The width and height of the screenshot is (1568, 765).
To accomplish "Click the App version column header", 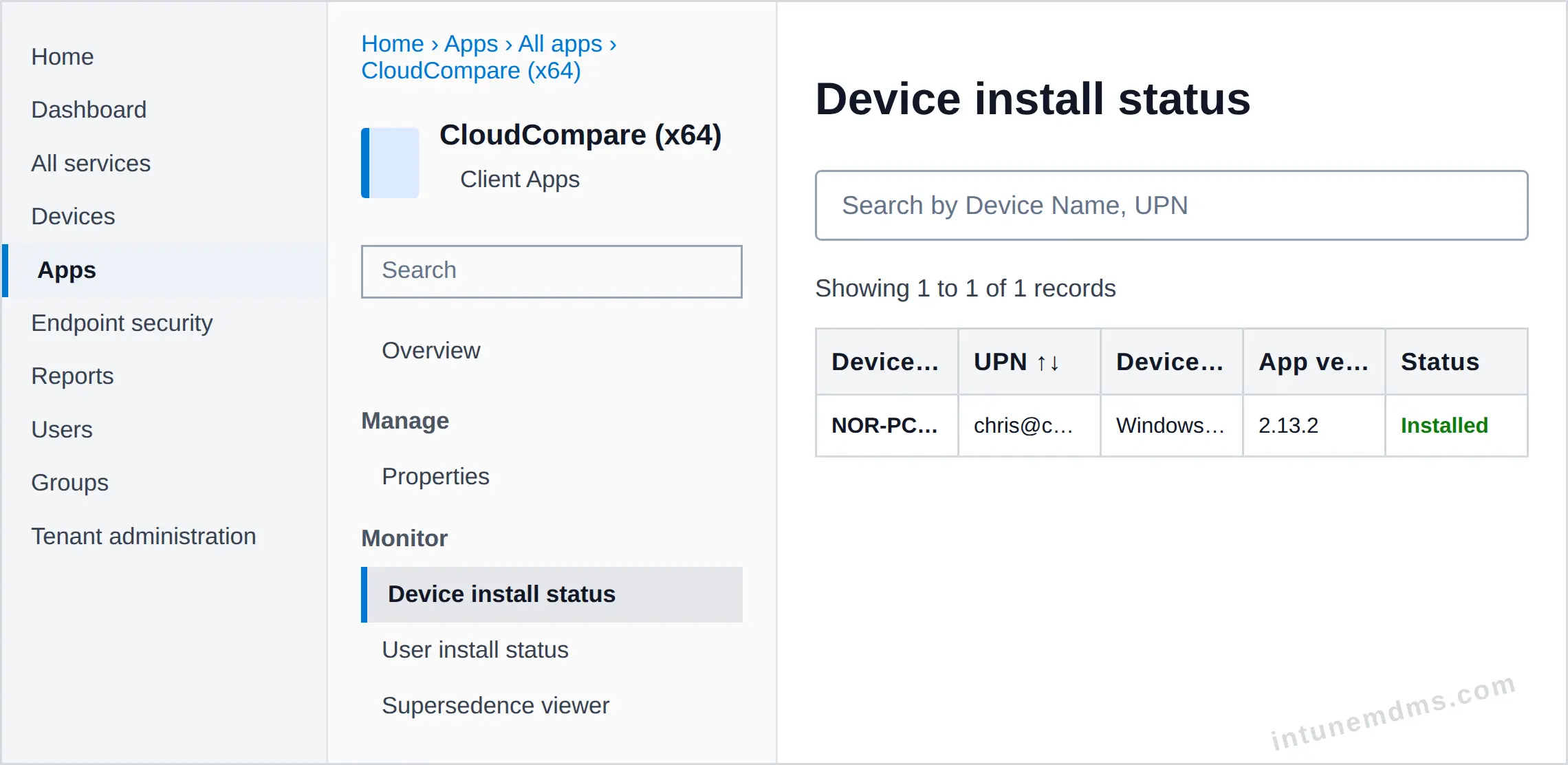I will [1314, 361].
